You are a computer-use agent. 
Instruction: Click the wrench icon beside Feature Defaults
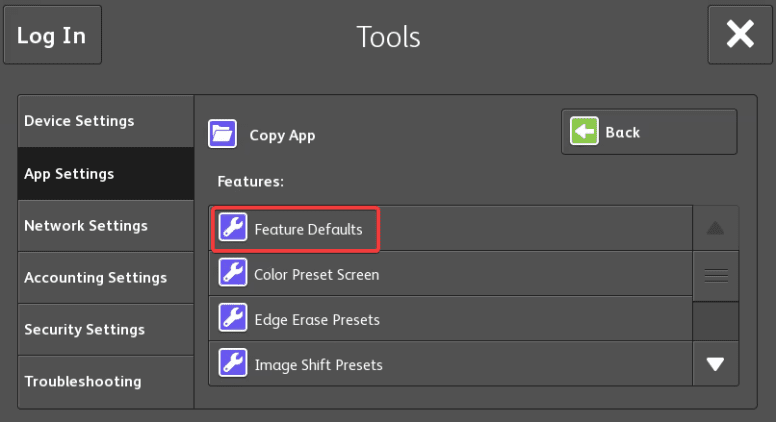233,228
